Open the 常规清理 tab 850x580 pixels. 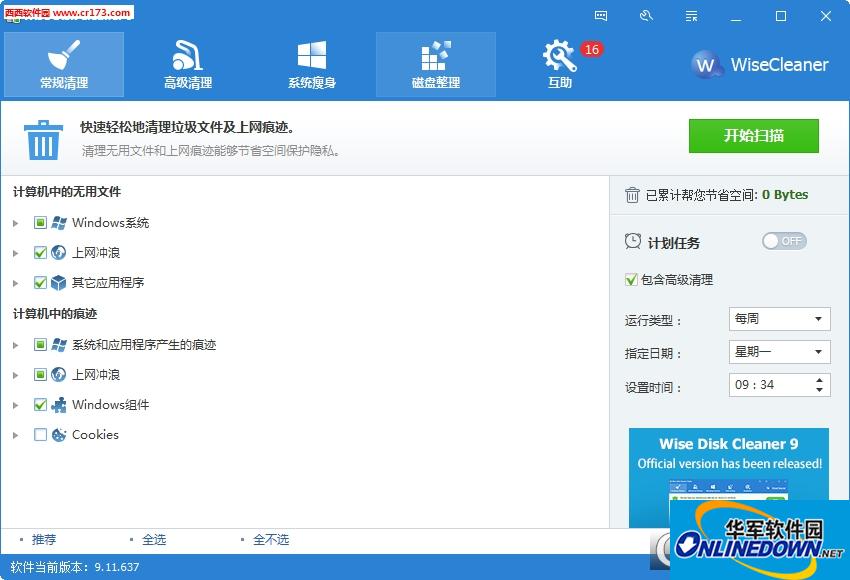64,65
